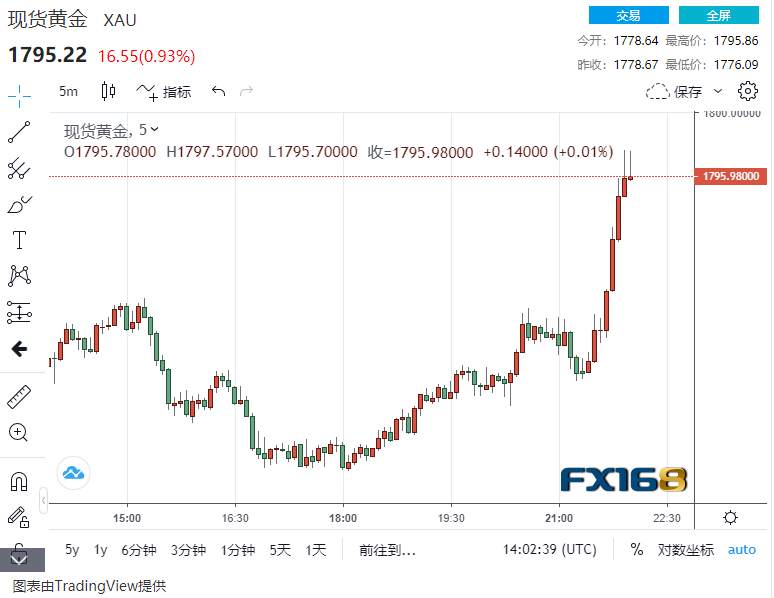Screen dimensions: 774x598
Task: Select the trend line drawing tool
Action: point(19,132)
